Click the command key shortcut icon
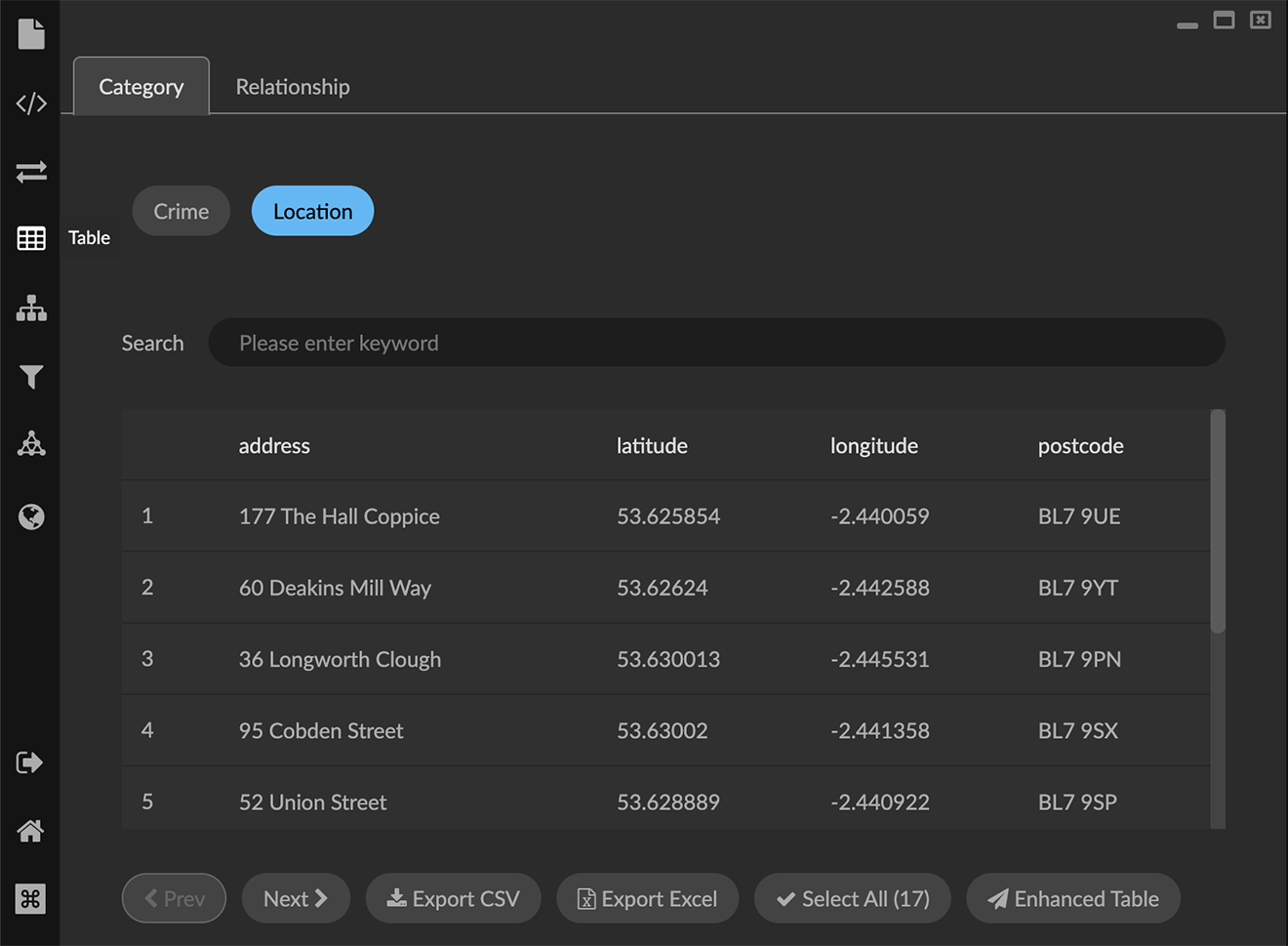 coord(30,899)
